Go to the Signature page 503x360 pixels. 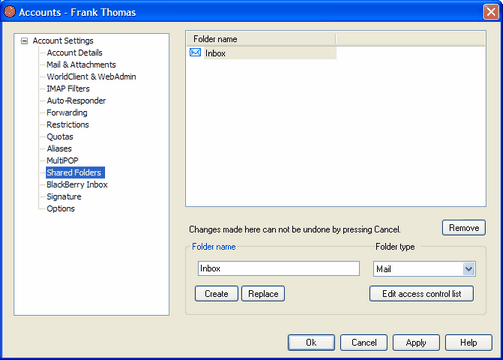(x=64, y=197)
